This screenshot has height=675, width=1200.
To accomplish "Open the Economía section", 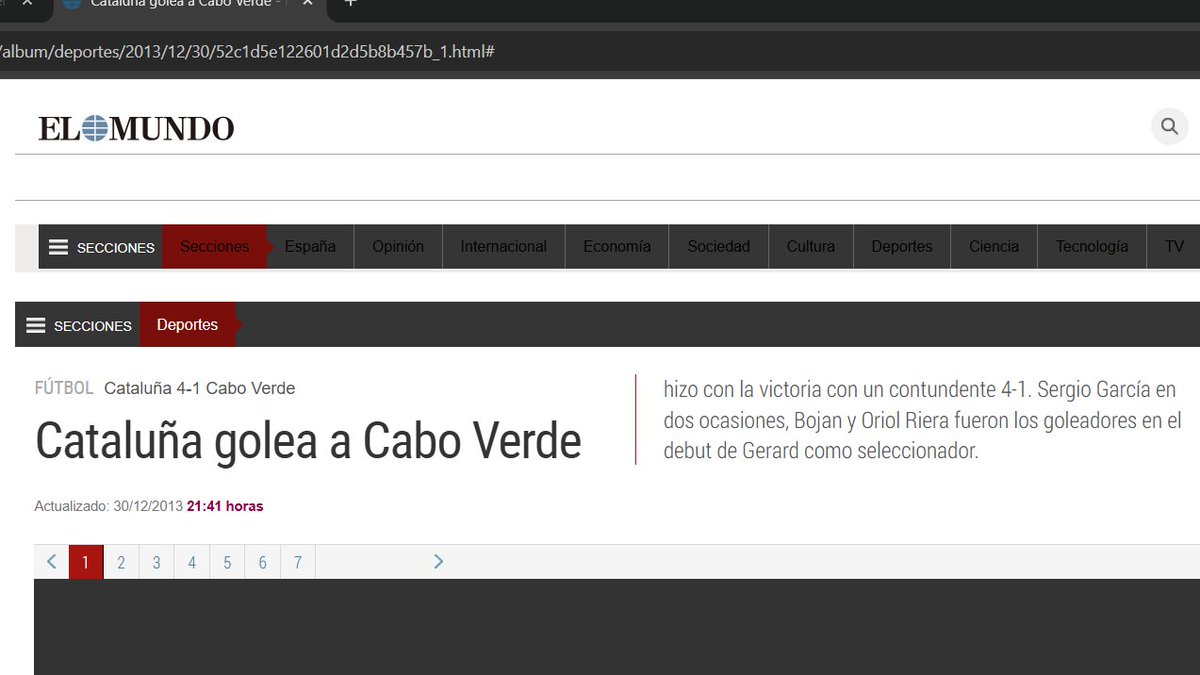I will (x=617, y=247).
